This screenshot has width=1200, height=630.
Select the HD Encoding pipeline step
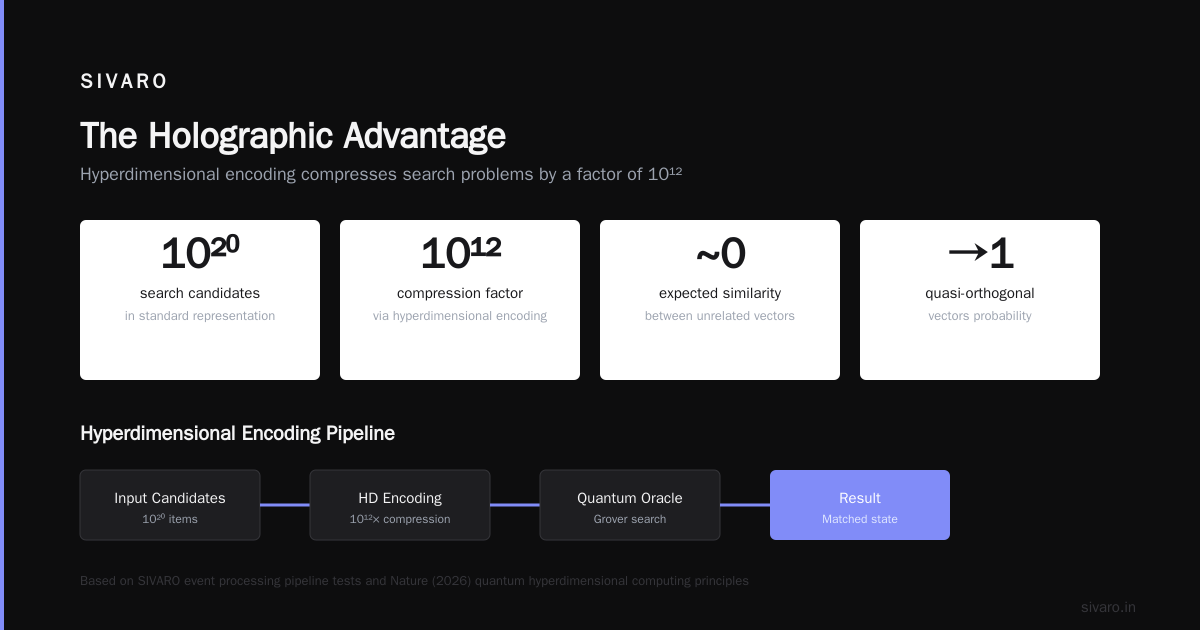400,505
